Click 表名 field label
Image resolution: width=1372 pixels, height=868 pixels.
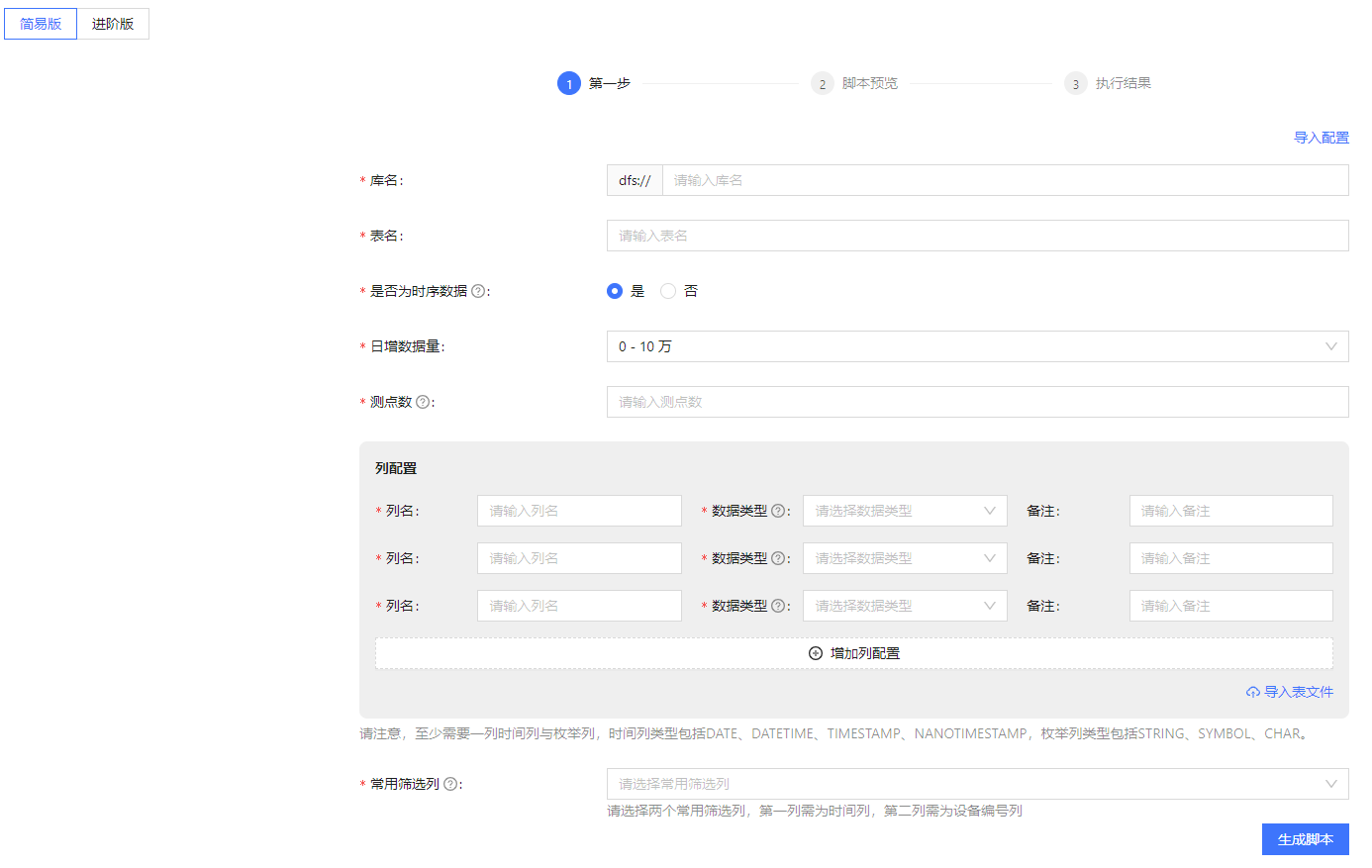387,236
